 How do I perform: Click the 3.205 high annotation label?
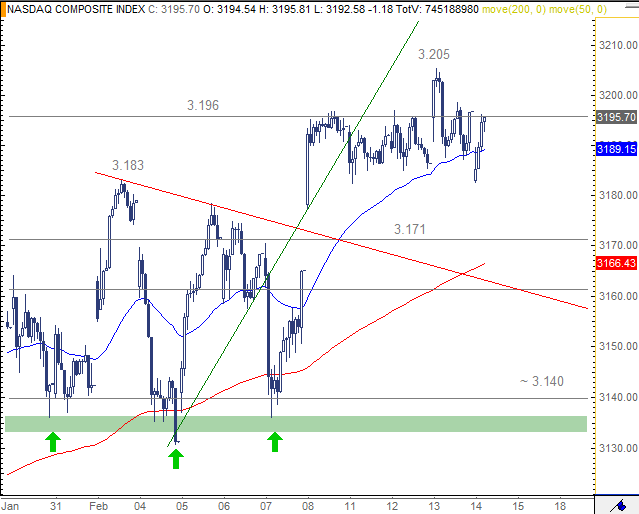[434, 54]
